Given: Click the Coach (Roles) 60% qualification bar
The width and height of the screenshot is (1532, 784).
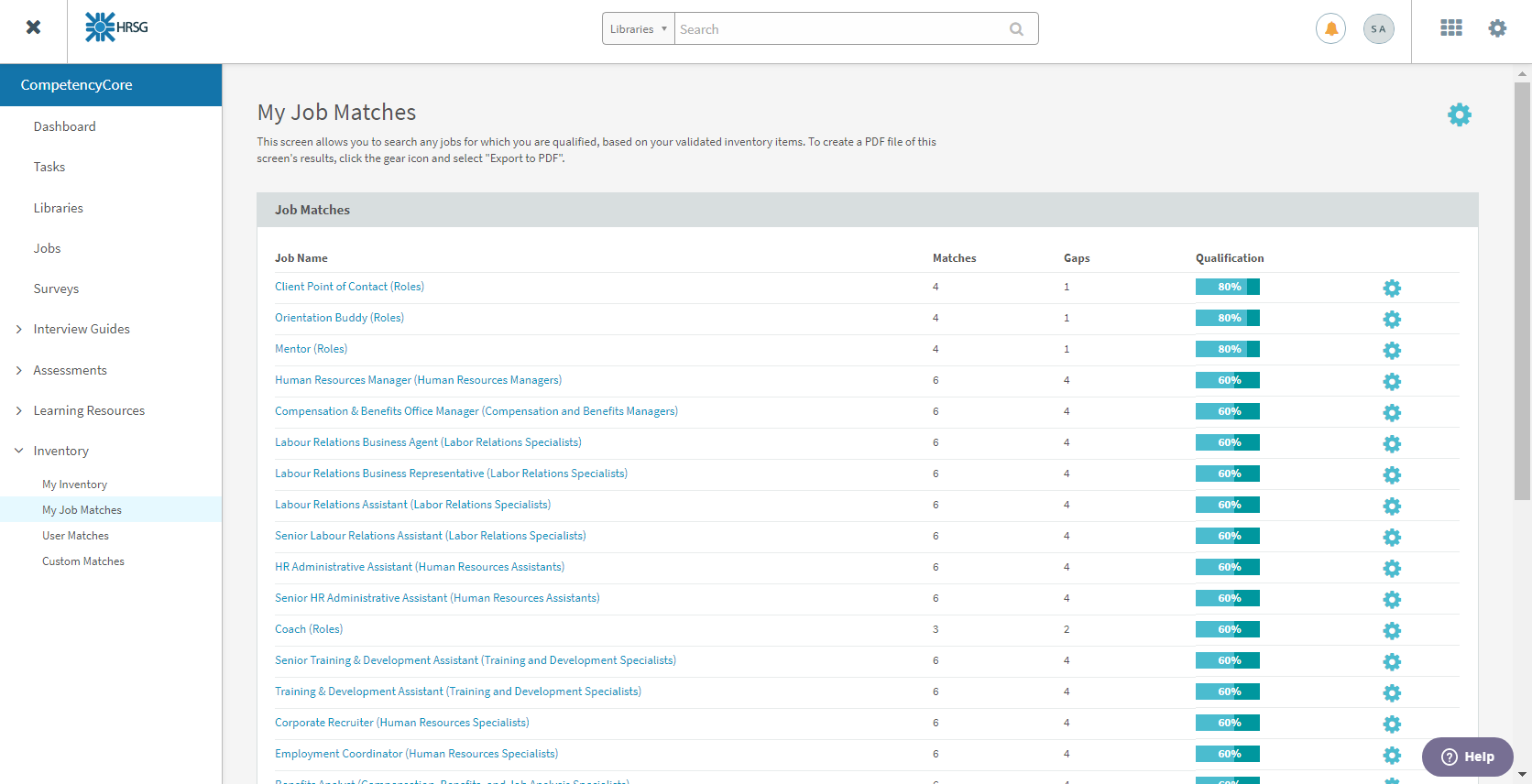Looking at the screenshot, I should (x=1227, y=629).
